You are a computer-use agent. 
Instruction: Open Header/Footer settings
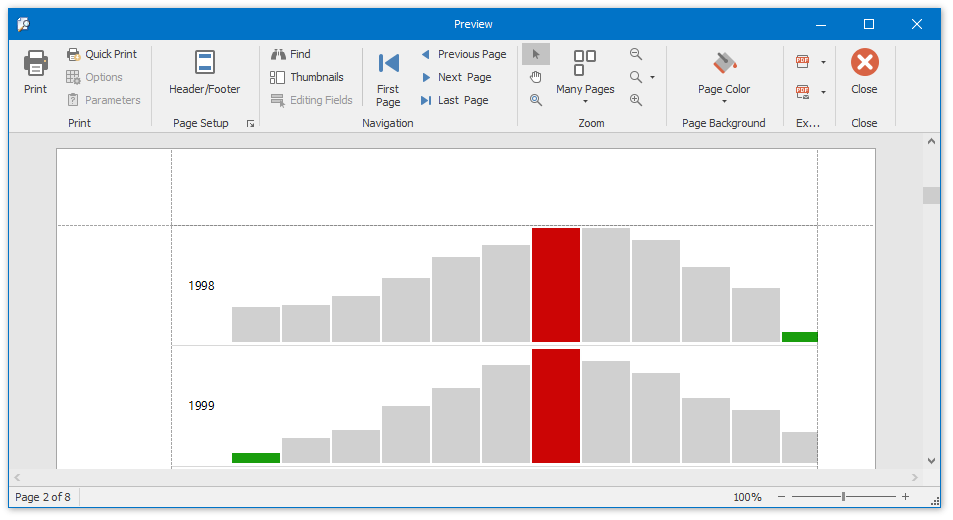click(204, 72)
